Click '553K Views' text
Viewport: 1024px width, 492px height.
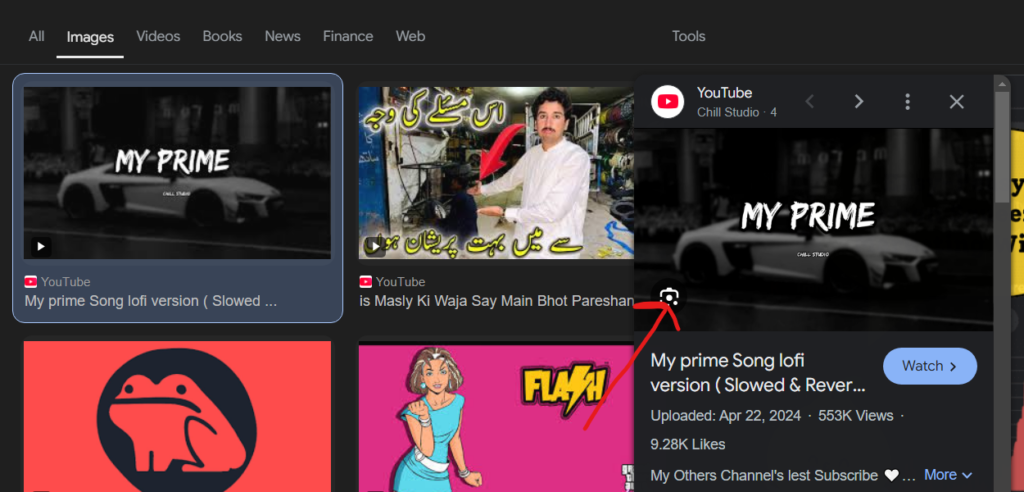(x=855, y=416)
